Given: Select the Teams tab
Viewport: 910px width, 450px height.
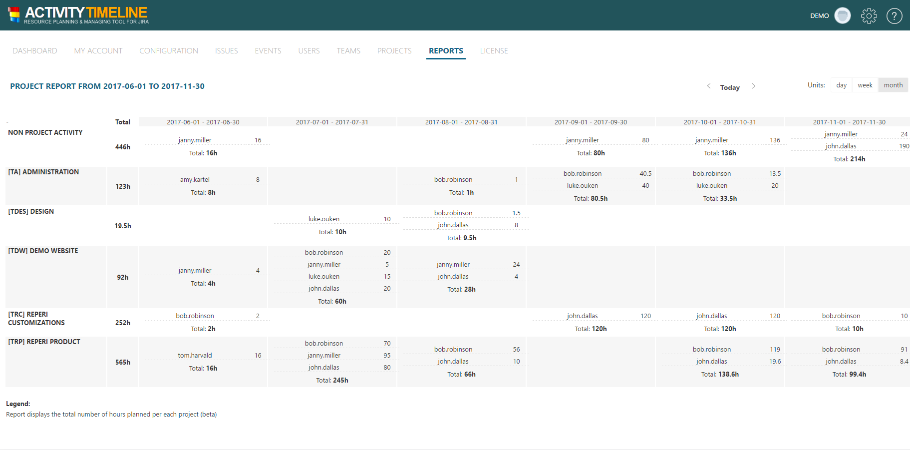Looking at the screenshot, I should coord(348,50).
